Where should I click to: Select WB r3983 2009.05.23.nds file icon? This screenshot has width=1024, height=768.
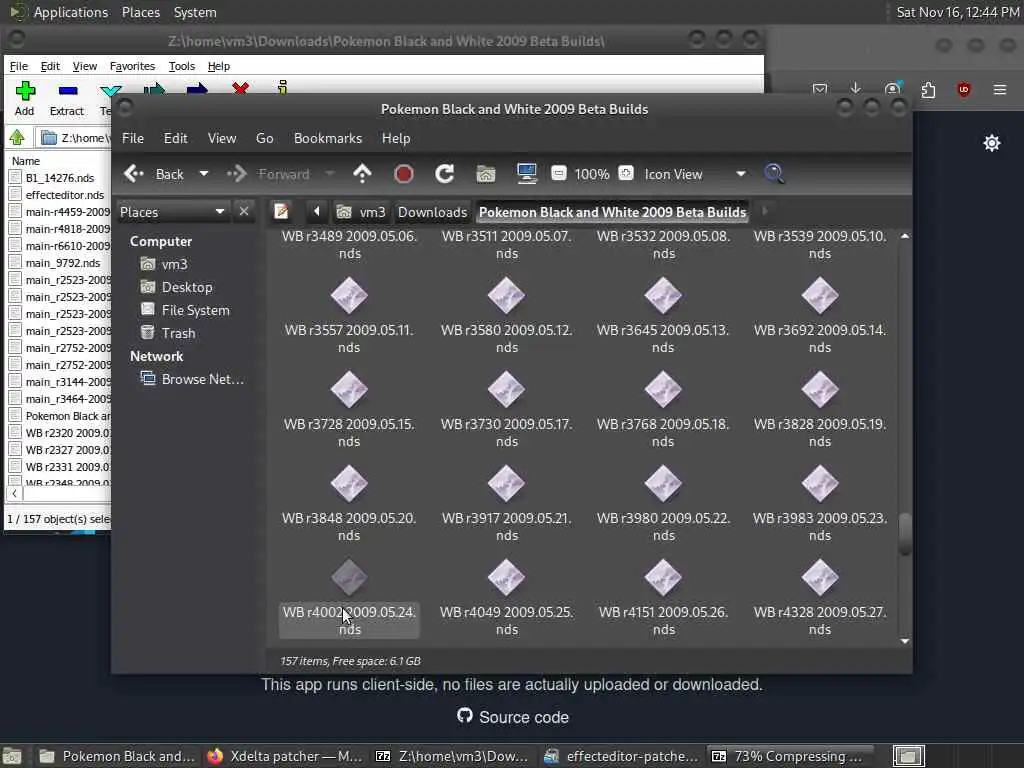pyautogui.click(x=820, y=483)
